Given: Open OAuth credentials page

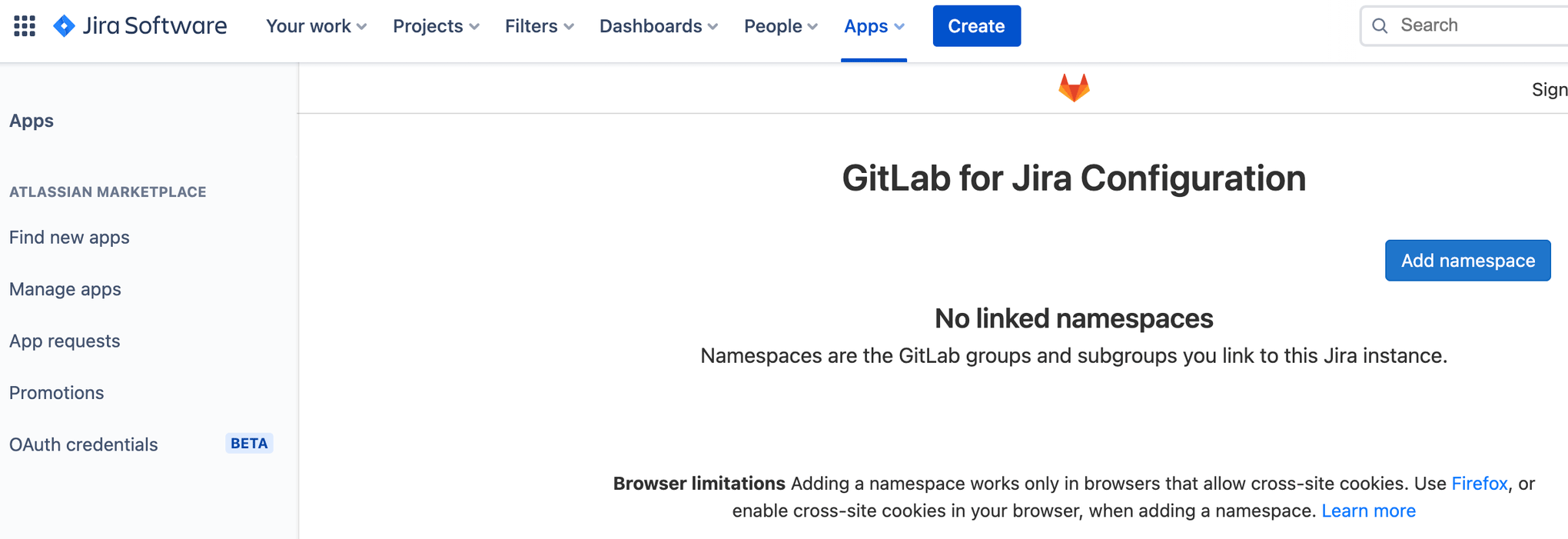Looking at the screenshot, I should pyautogui.click(x=84, y=444).
